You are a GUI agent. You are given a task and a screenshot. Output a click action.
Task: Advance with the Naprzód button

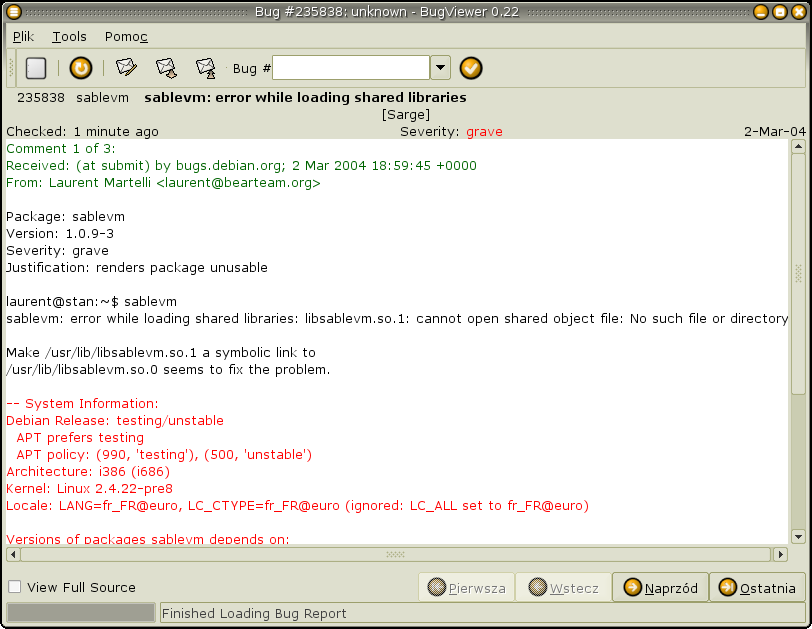[x=660, y=588]
